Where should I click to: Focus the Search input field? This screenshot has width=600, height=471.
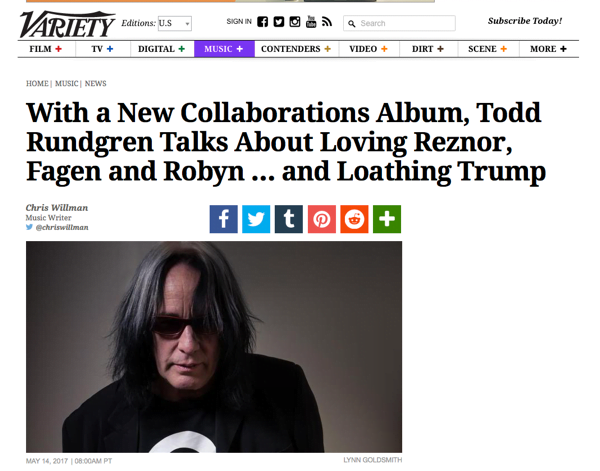click(399, 23)
